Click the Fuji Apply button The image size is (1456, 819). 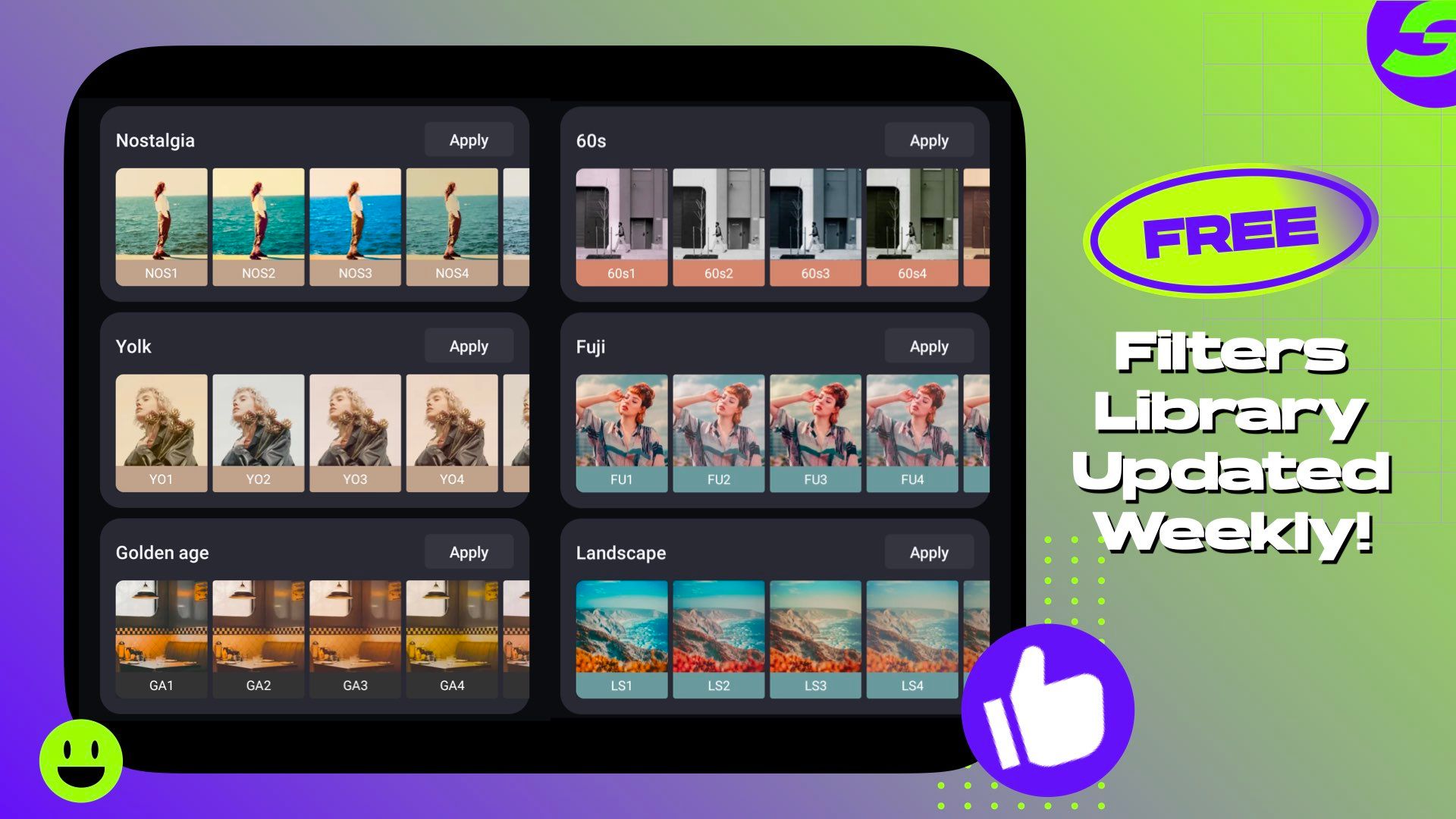point(928,346)
